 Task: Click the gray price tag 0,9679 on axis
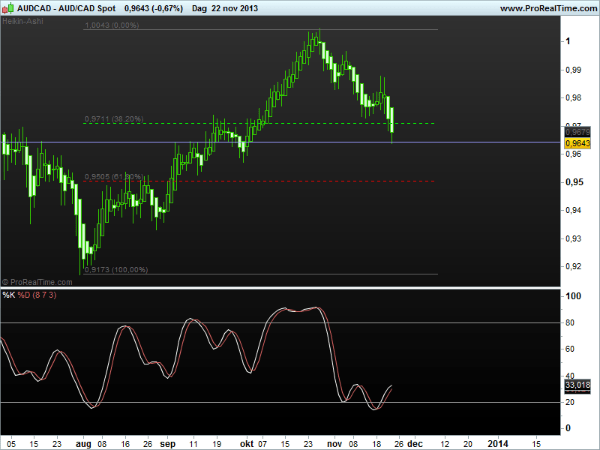pyautogui.click(x=578, y=132)
